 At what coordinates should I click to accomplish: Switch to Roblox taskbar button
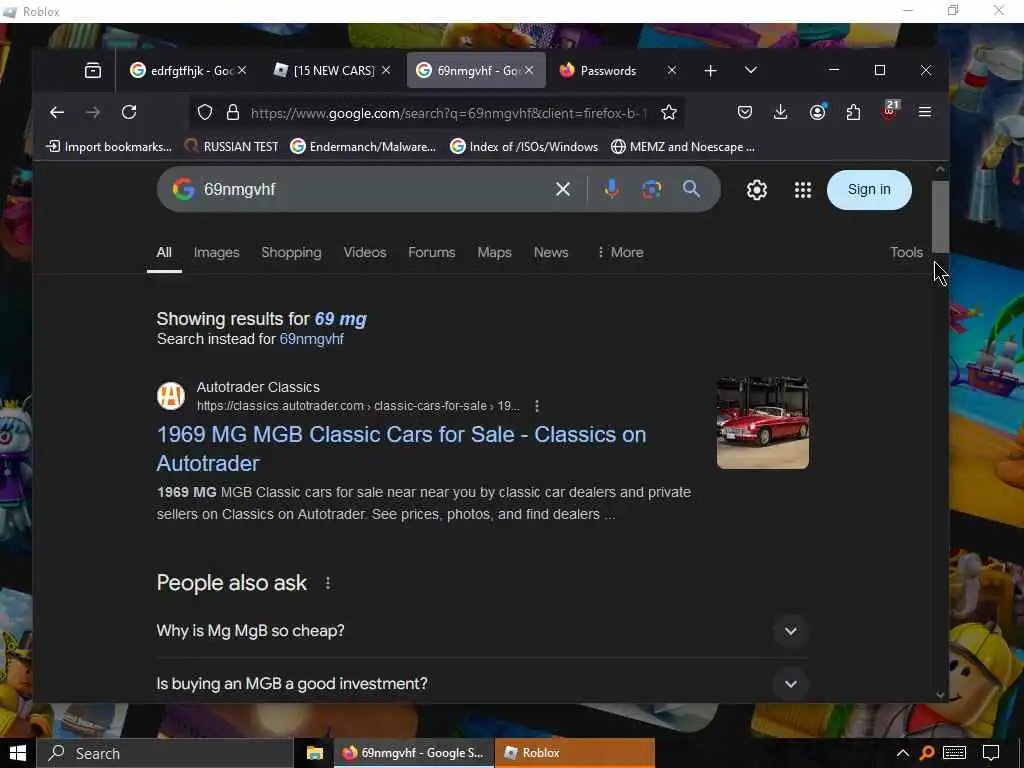[x=575, y=753]
